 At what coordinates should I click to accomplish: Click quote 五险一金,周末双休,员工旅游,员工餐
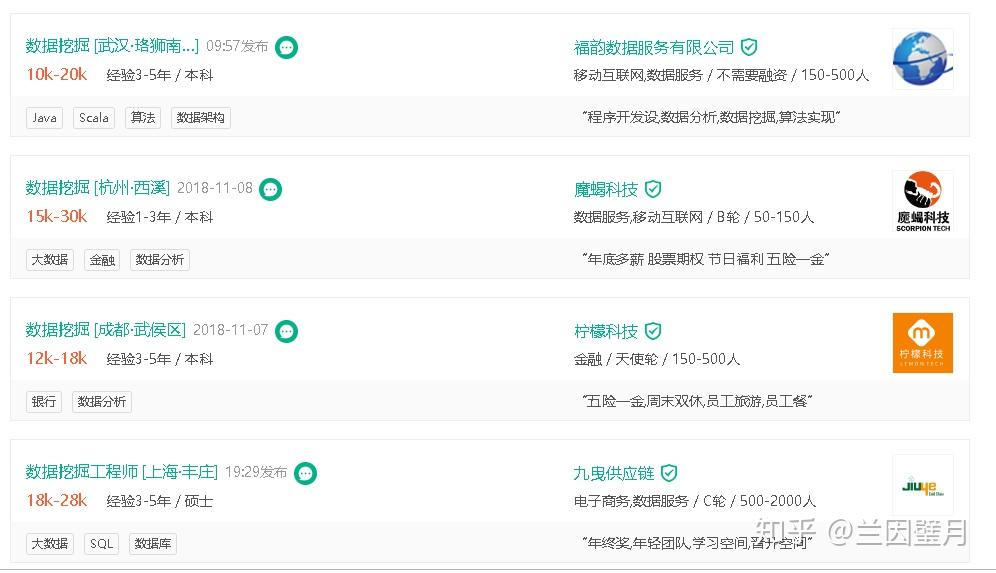pos(697,401)
